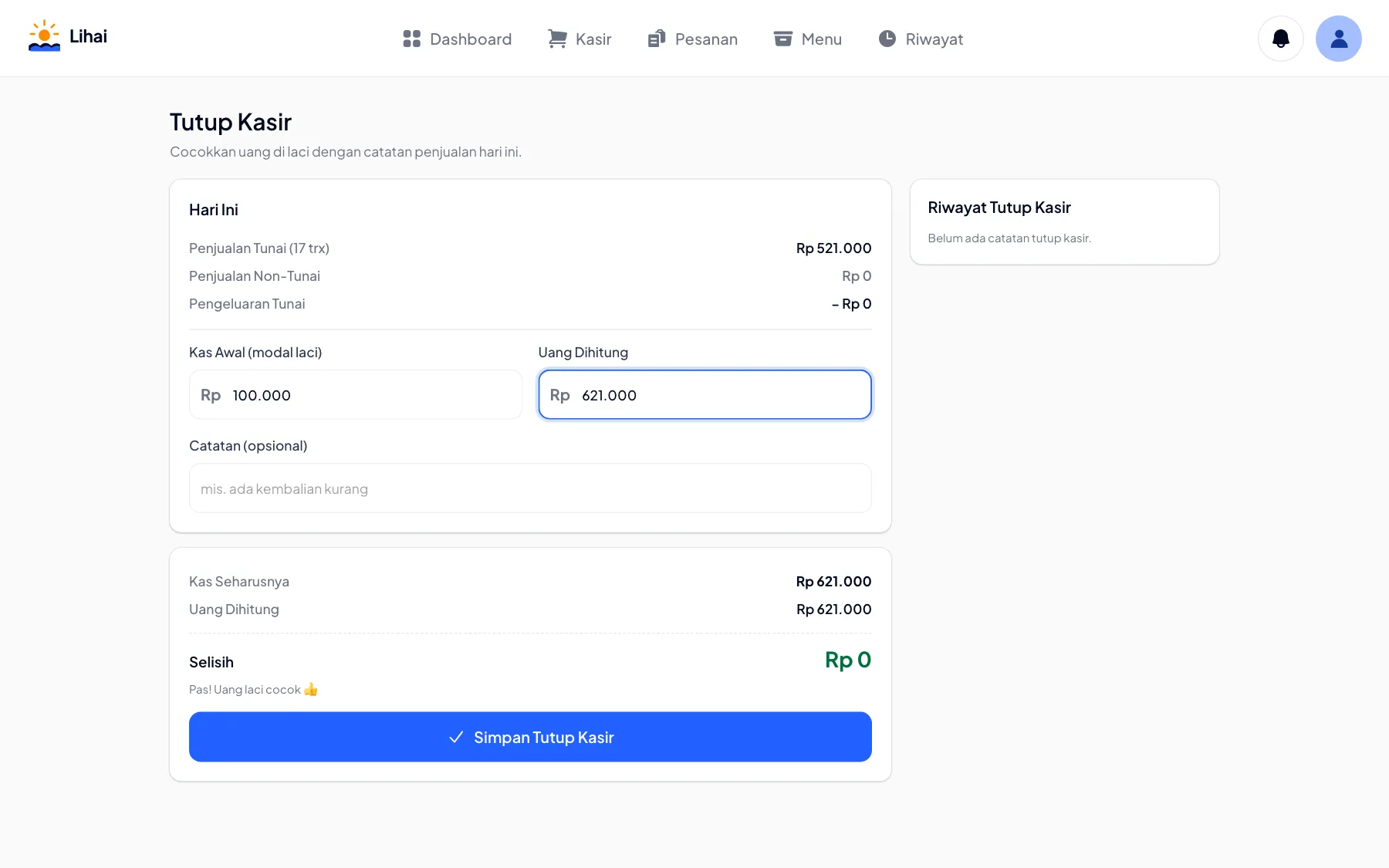Viewport: 1389px width, 868px height.
Task: Click the Lihai brand name
Action: coord(88,36)
